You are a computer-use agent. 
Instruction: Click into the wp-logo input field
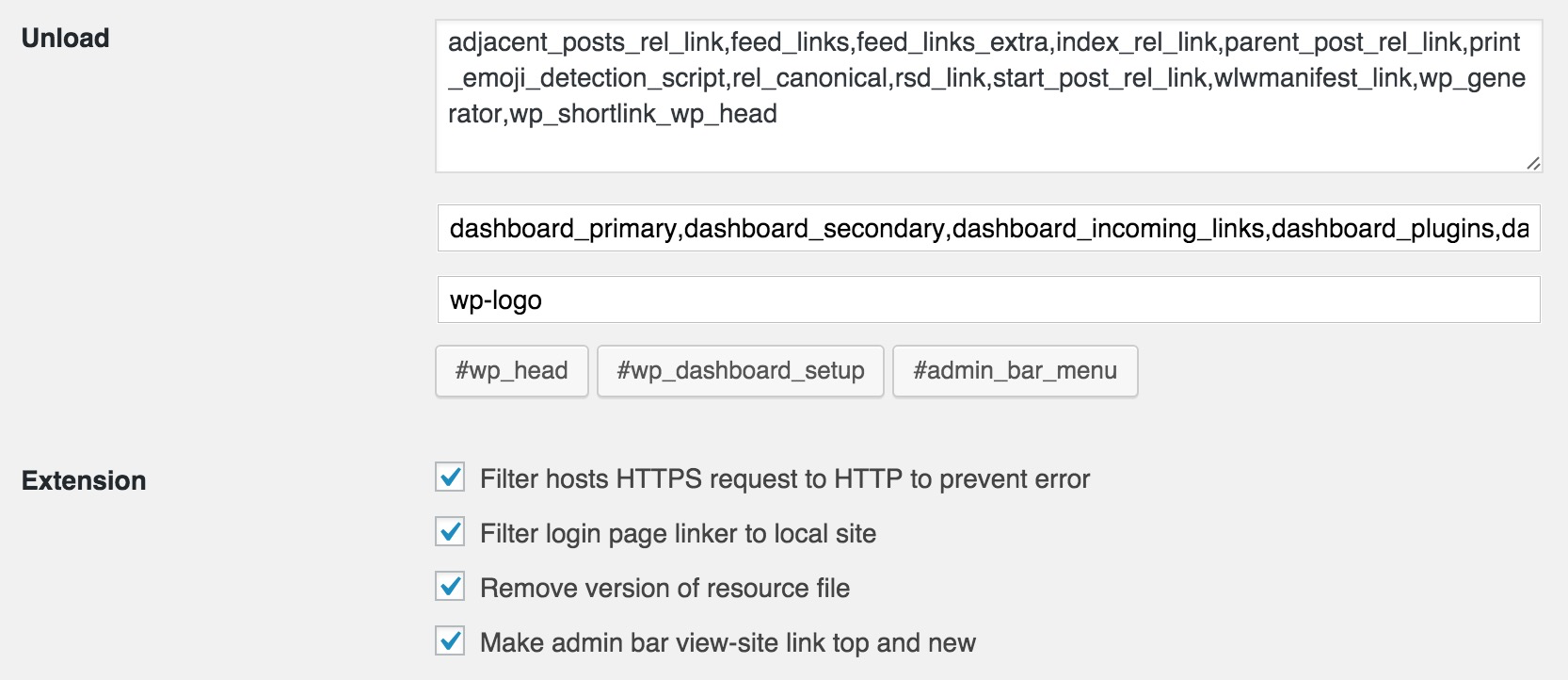pos(988,300)
